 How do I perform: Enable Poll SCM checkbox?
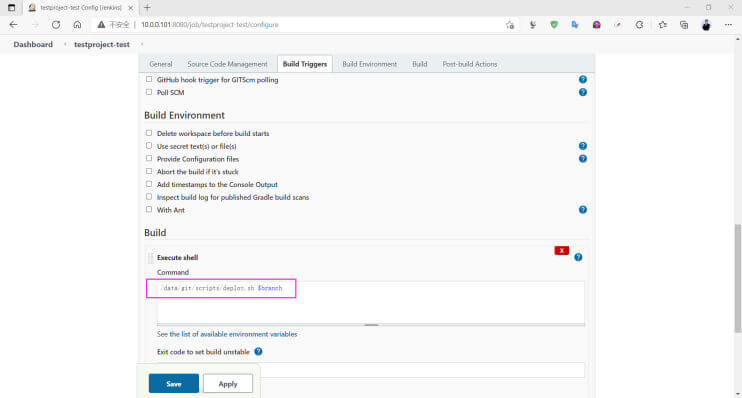(x=149, y=92)
